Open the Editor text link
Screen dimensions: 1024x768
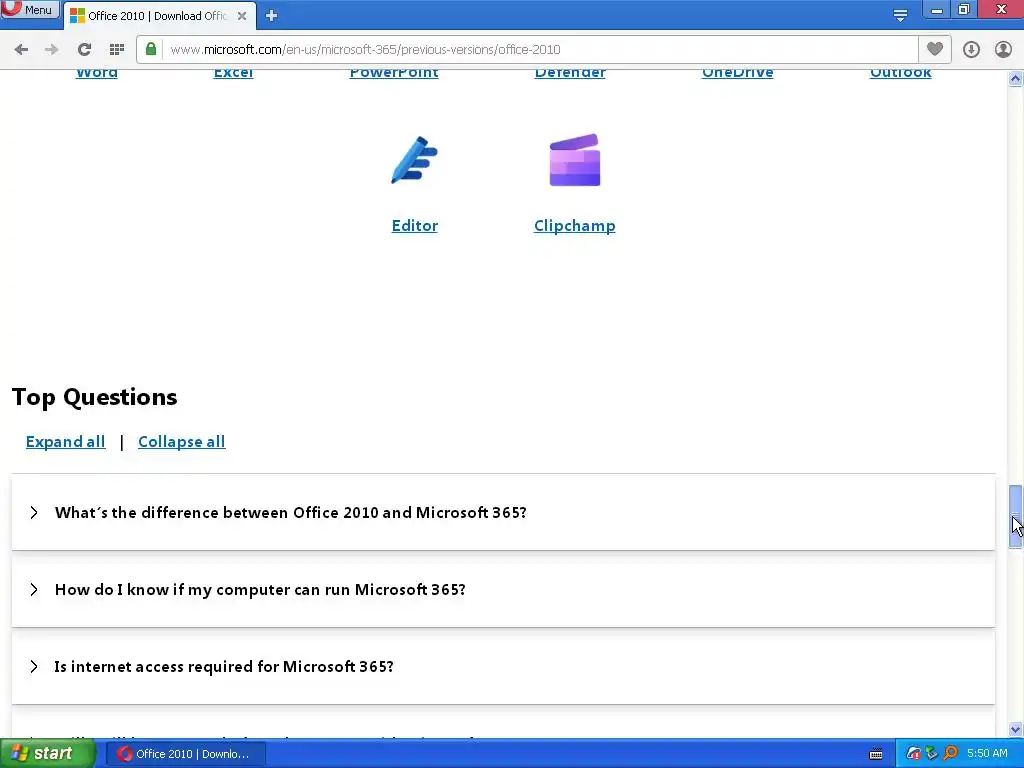[x=415, y=226]
